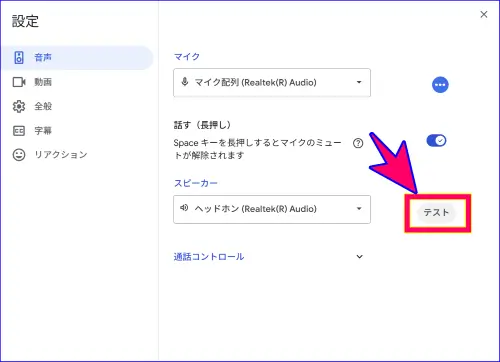
Task: Open the 全般 general settings tab
Action: click(x=77, y=106)
